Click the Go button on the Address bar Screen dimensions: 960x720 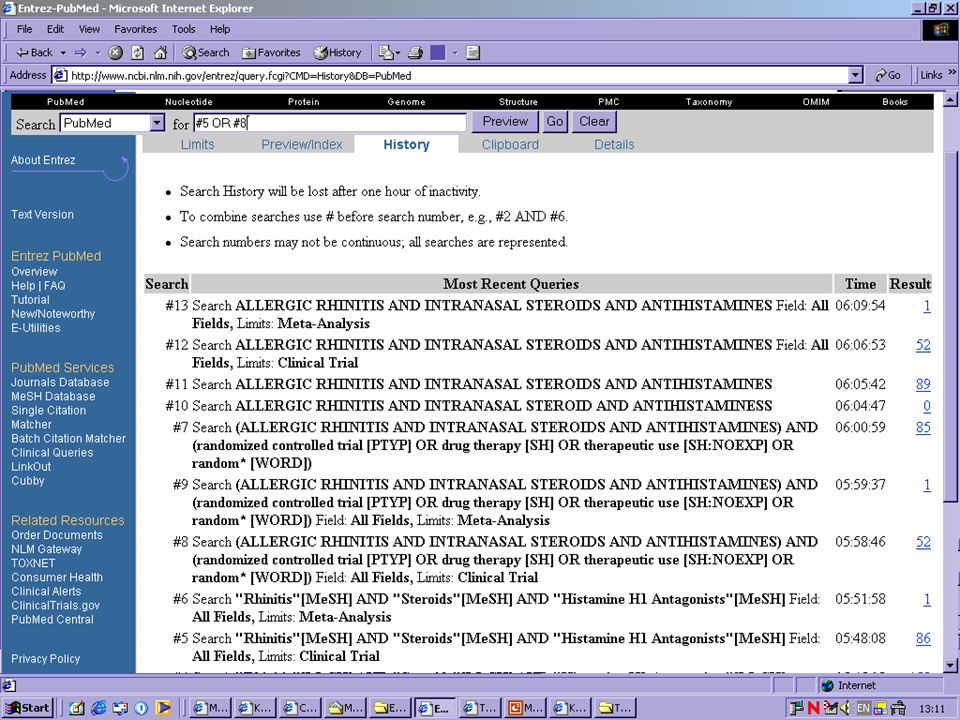(x=887, y=75)
